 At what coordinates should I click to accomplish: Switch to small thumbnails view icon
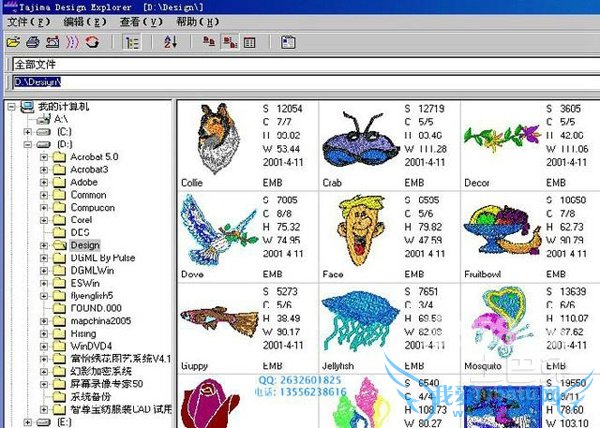pos(209,41)
